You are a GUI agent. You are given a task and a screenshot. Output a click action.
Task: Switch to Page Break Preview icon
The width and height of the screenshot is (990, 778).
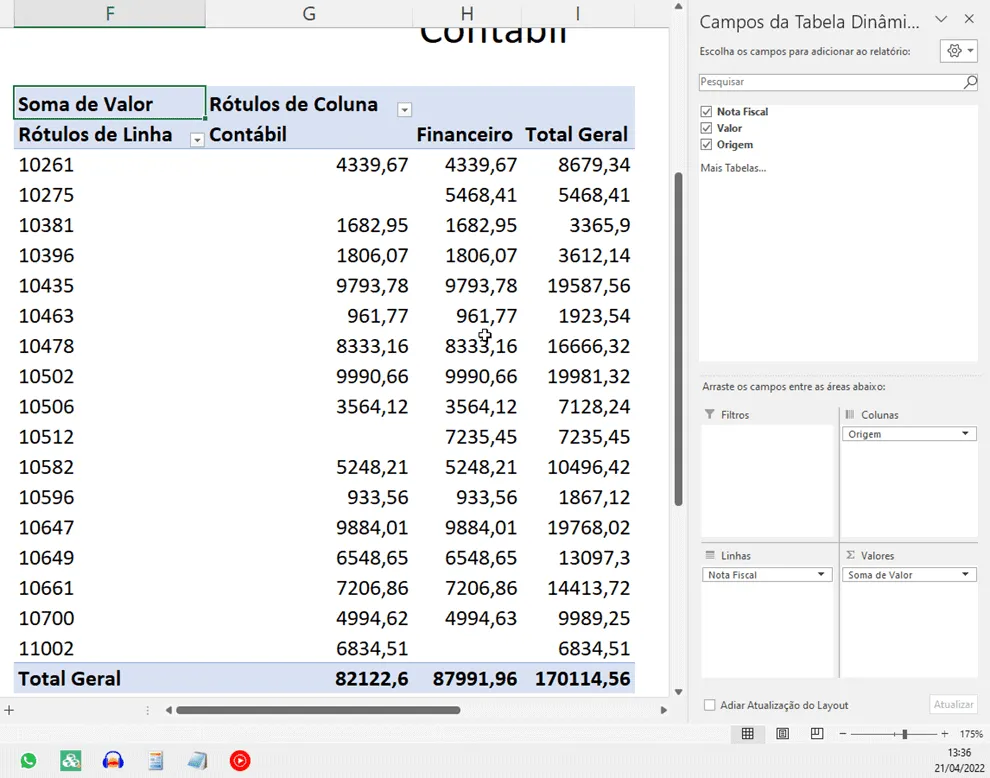(x=817, y=733)
